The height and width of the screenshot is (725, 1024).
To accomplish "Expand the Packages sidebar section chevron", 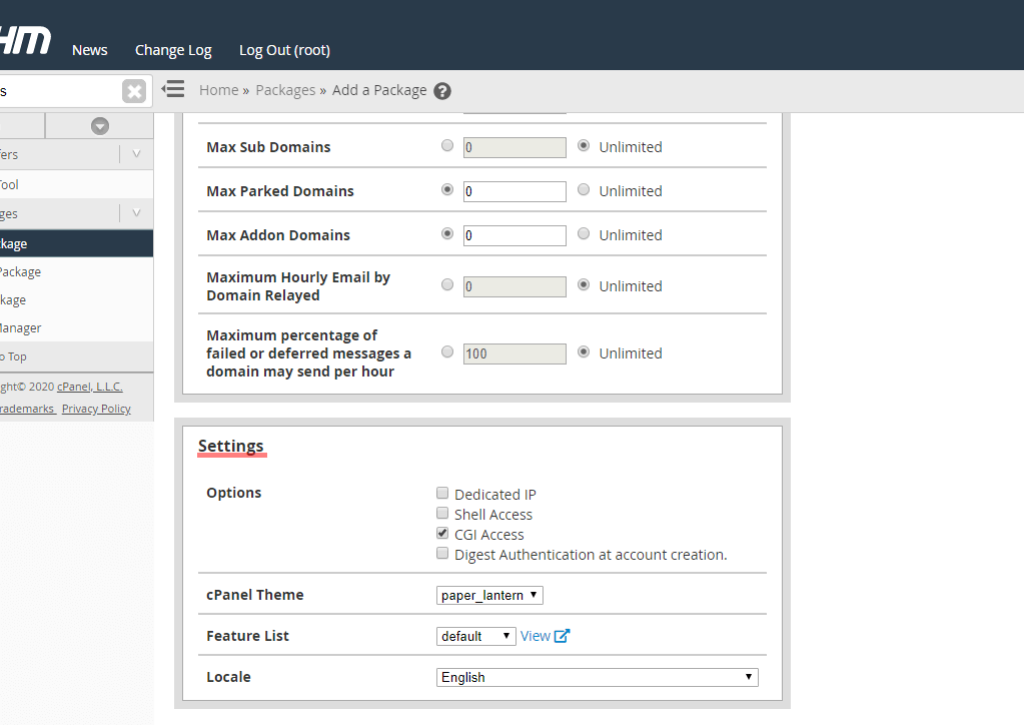I will [x=136, y=213].
